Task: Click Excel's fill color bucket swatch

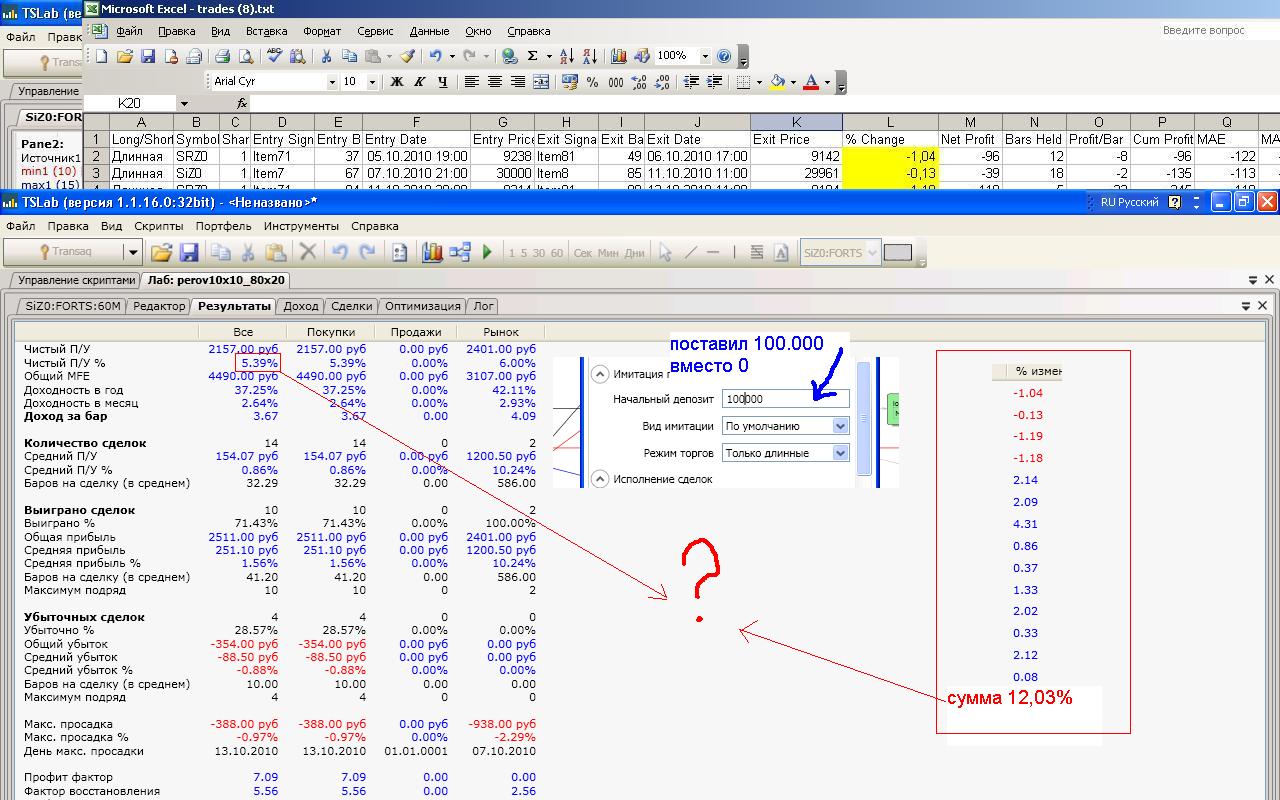Action: 777,82
